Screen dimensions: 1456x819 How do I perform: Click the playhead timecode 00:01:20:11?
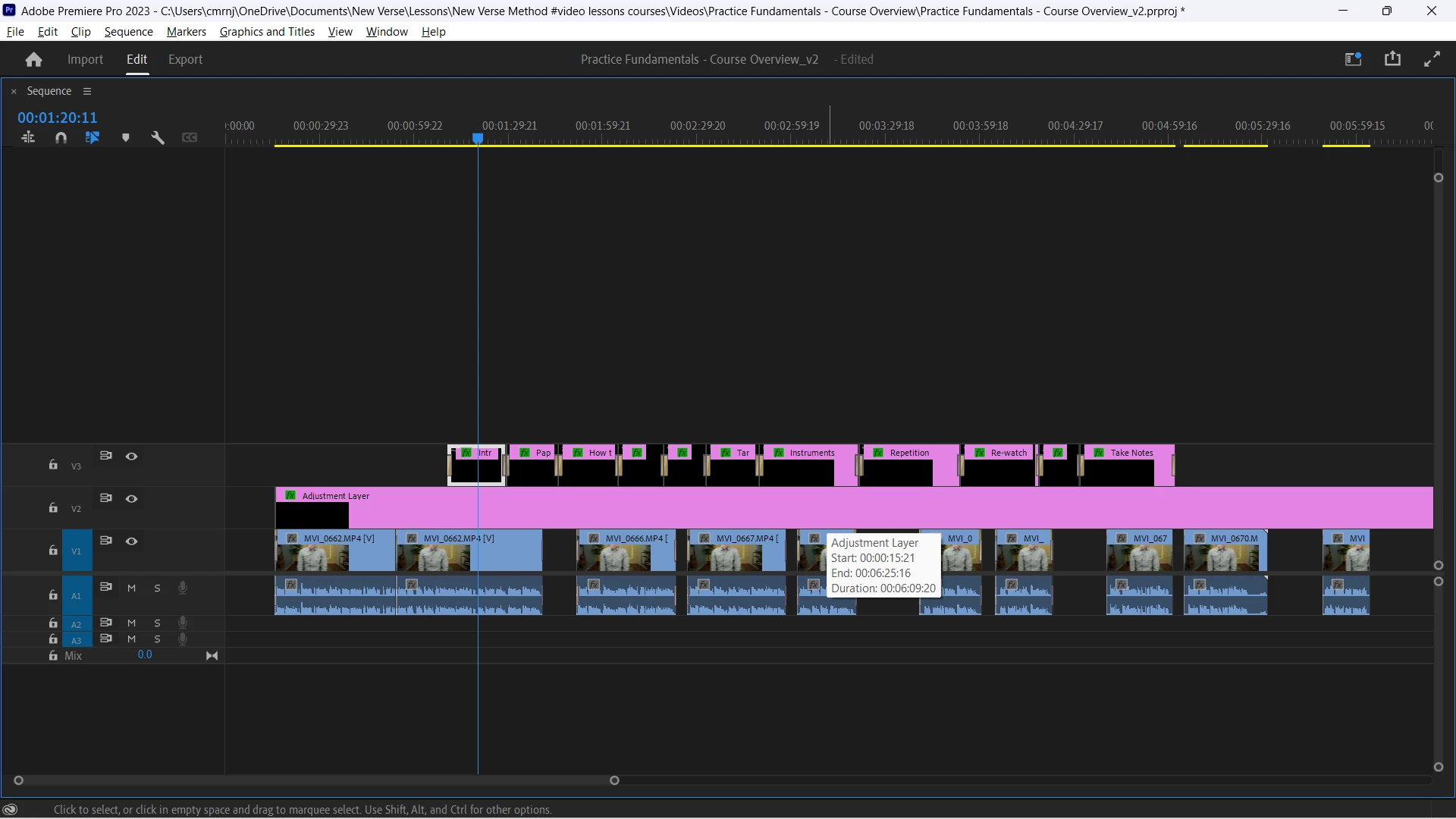click(58, 118)
